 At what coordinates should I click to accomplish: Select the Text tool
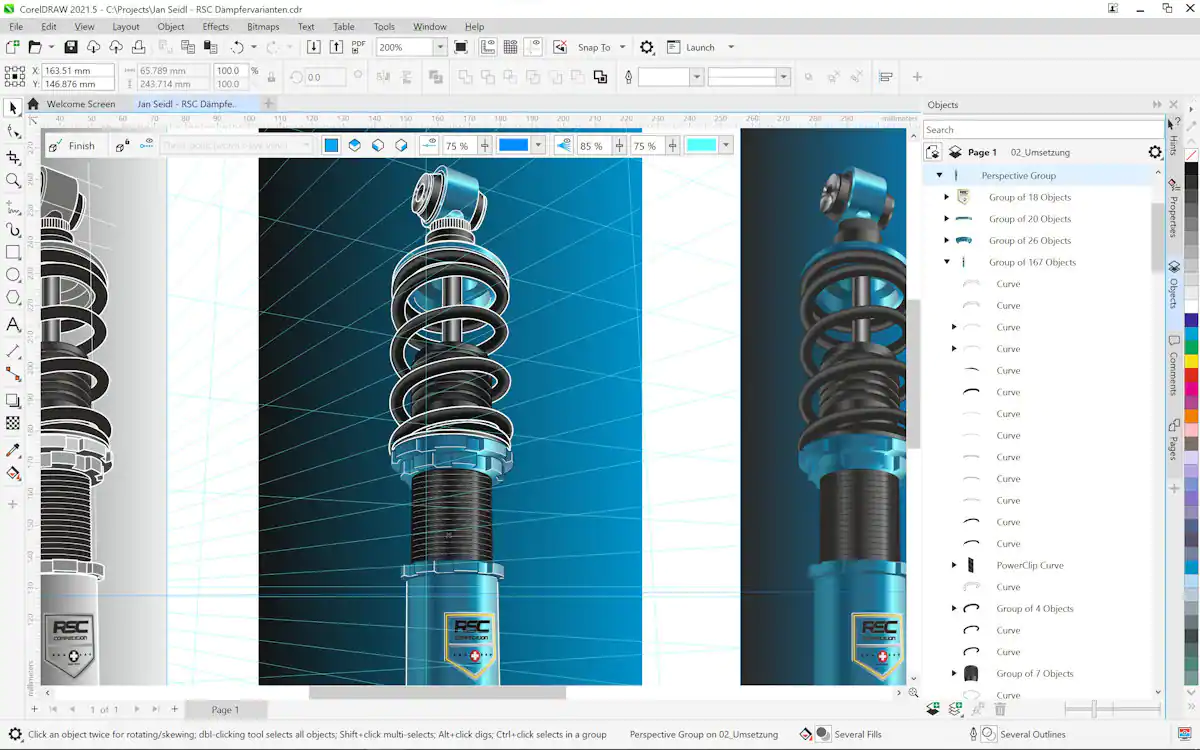pos(13,325)
